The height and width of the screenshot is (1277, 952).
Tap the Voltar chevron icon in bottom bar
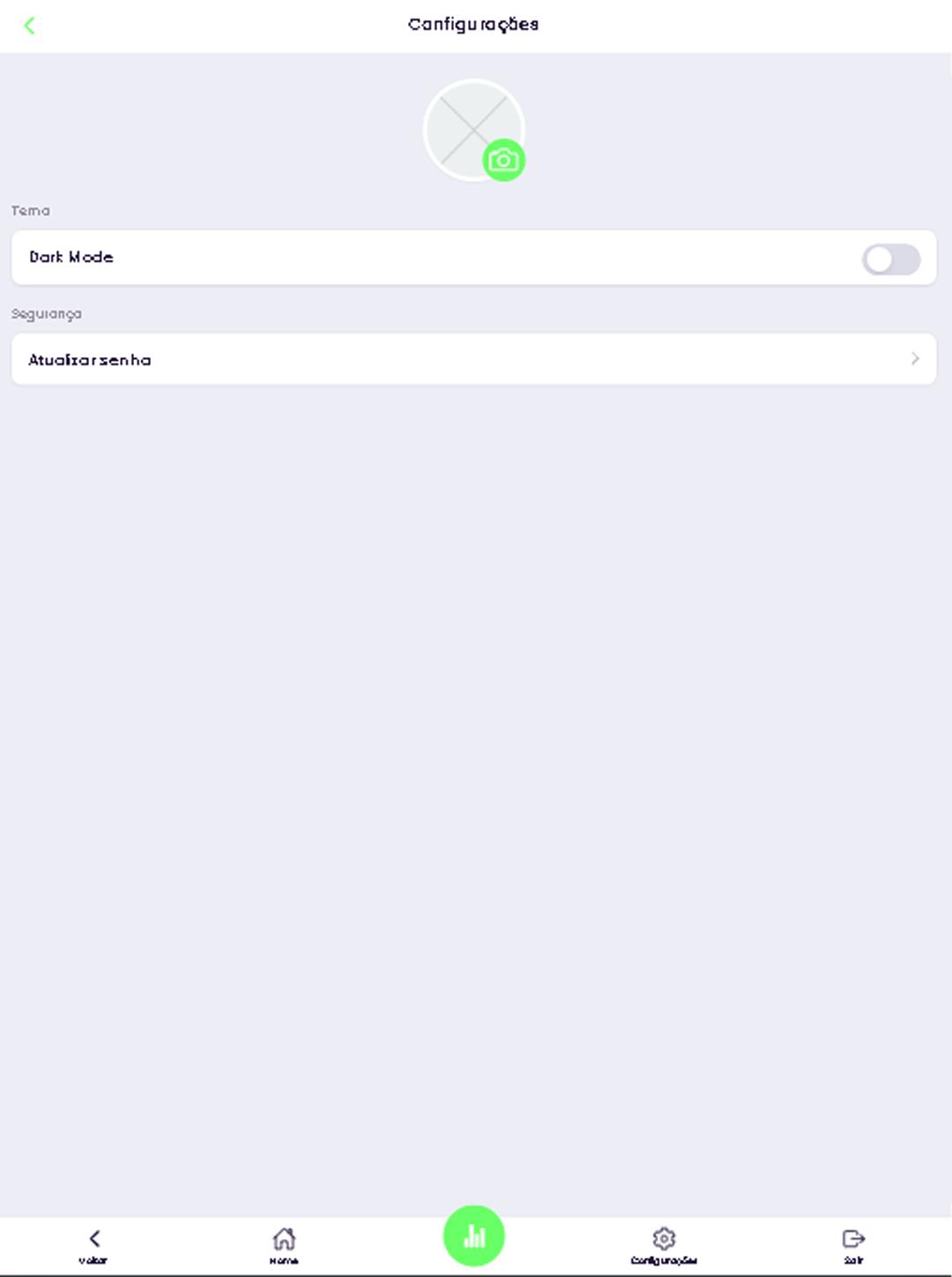93,1238
